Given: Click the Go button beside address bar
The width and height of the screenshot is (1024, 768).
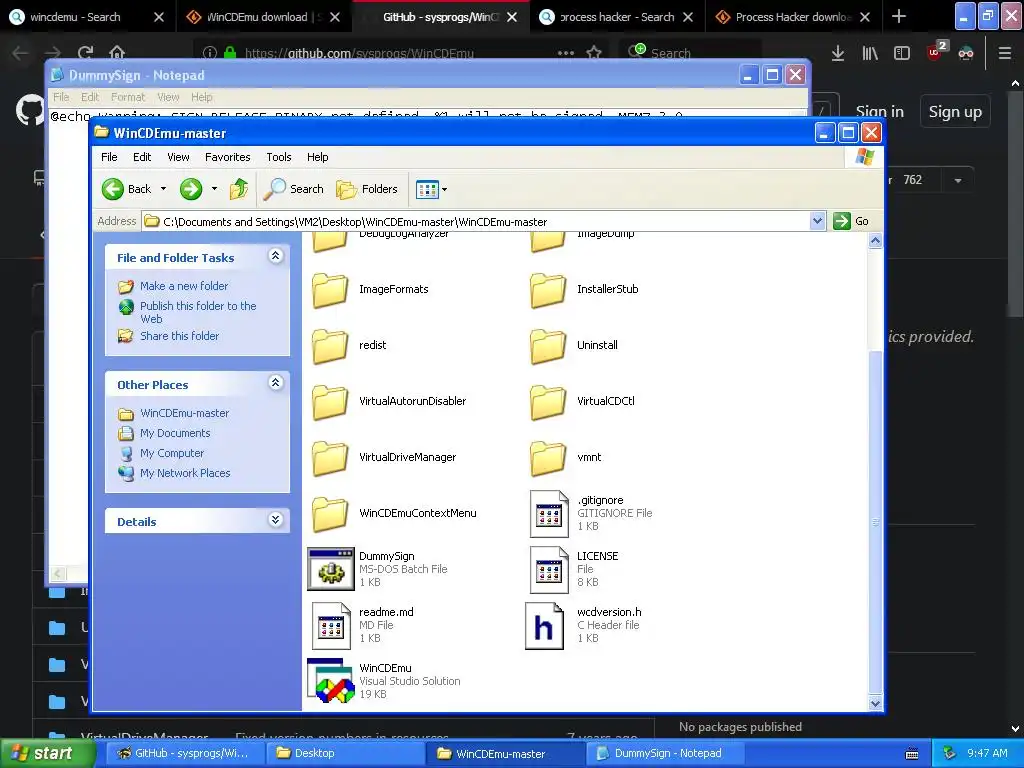Looking at the screenshot, I should (x=851, y=221).
